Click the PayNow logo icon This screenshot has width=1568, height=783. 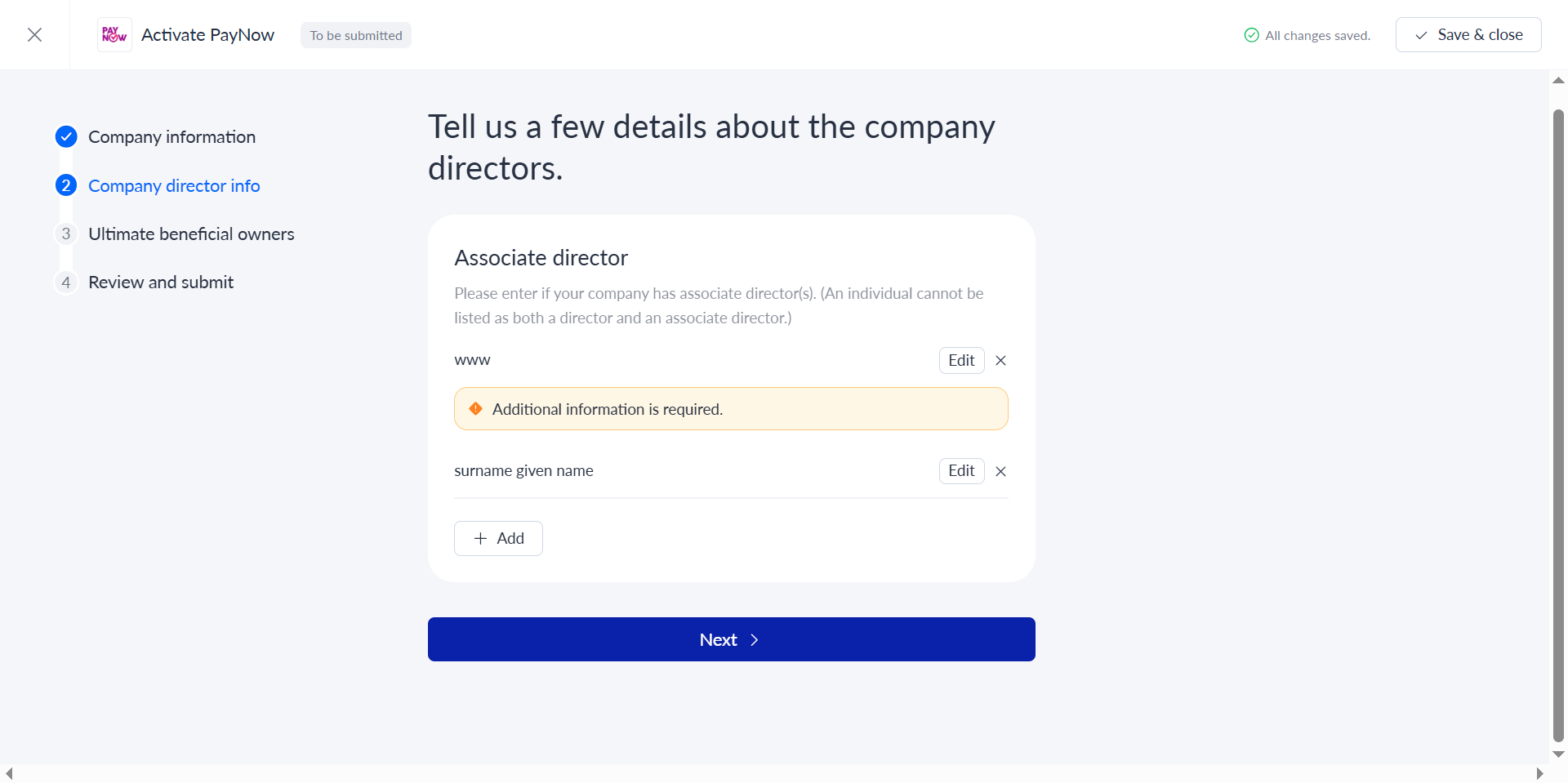[114, 34]
